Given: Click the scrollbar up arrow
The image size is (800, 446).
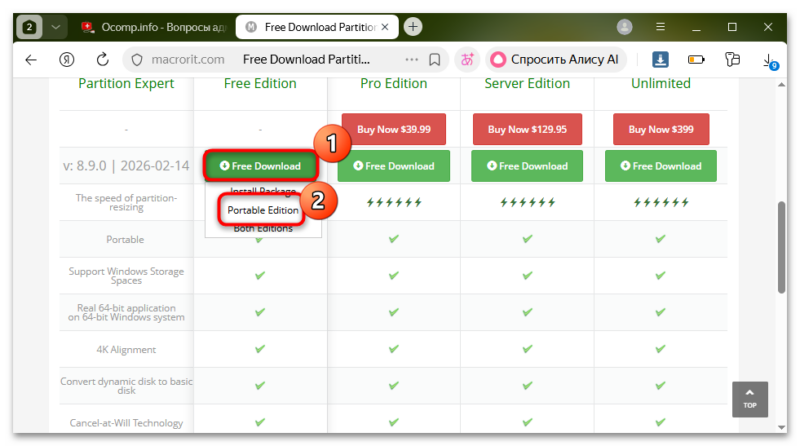Looking at the screenshot, I should (x=781, y=85).
